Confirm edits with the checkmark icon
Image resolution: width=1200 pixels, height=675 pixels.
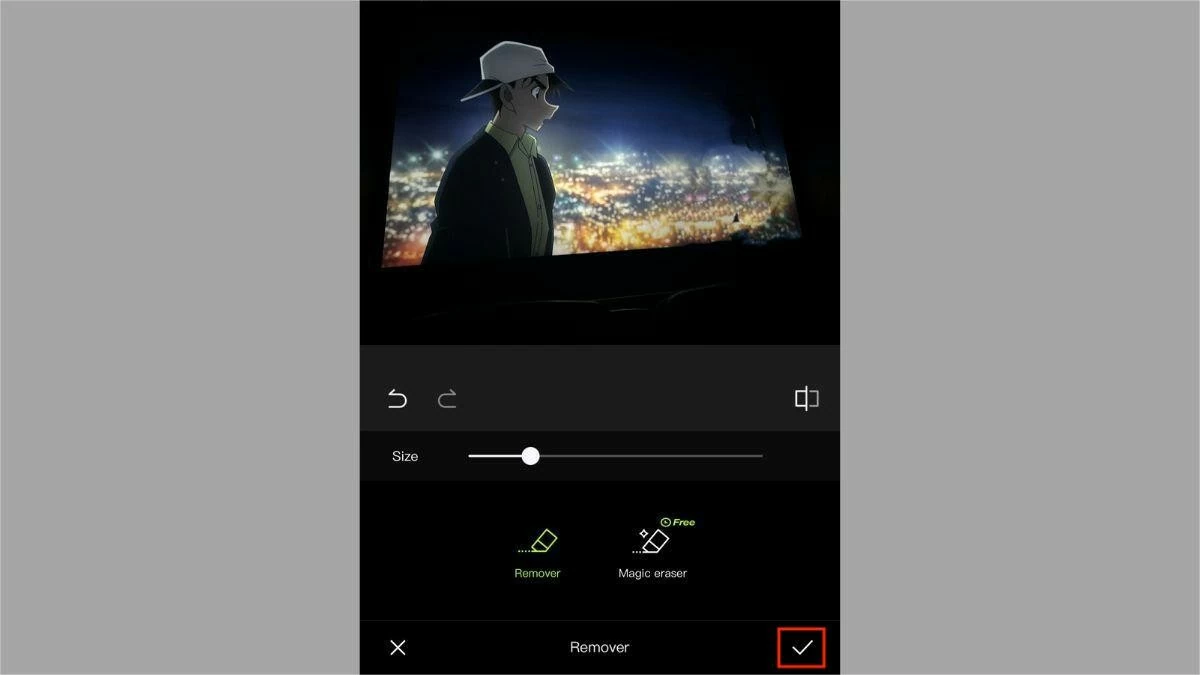[x=802, y=648]
